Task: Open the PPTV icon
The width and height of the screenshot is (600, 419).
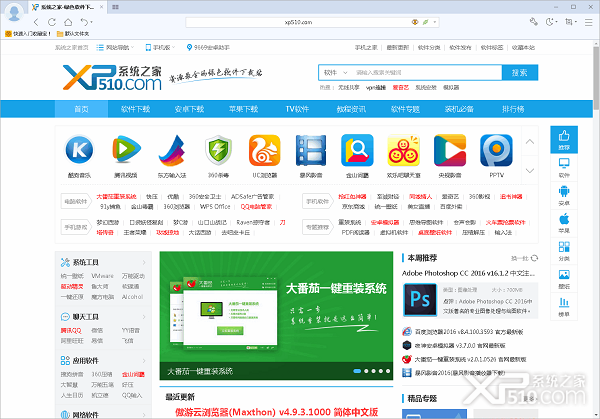Action: [x=496, y=150]
